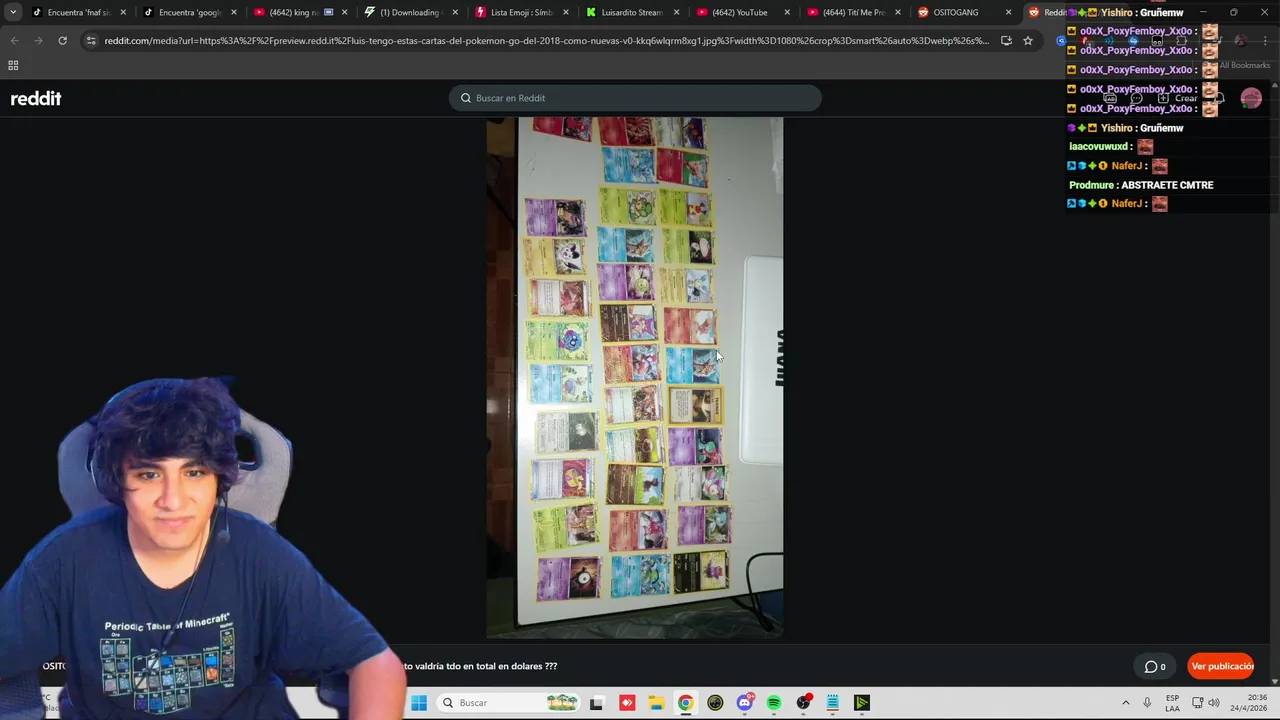Click the address bar URL

coord(545,40)
